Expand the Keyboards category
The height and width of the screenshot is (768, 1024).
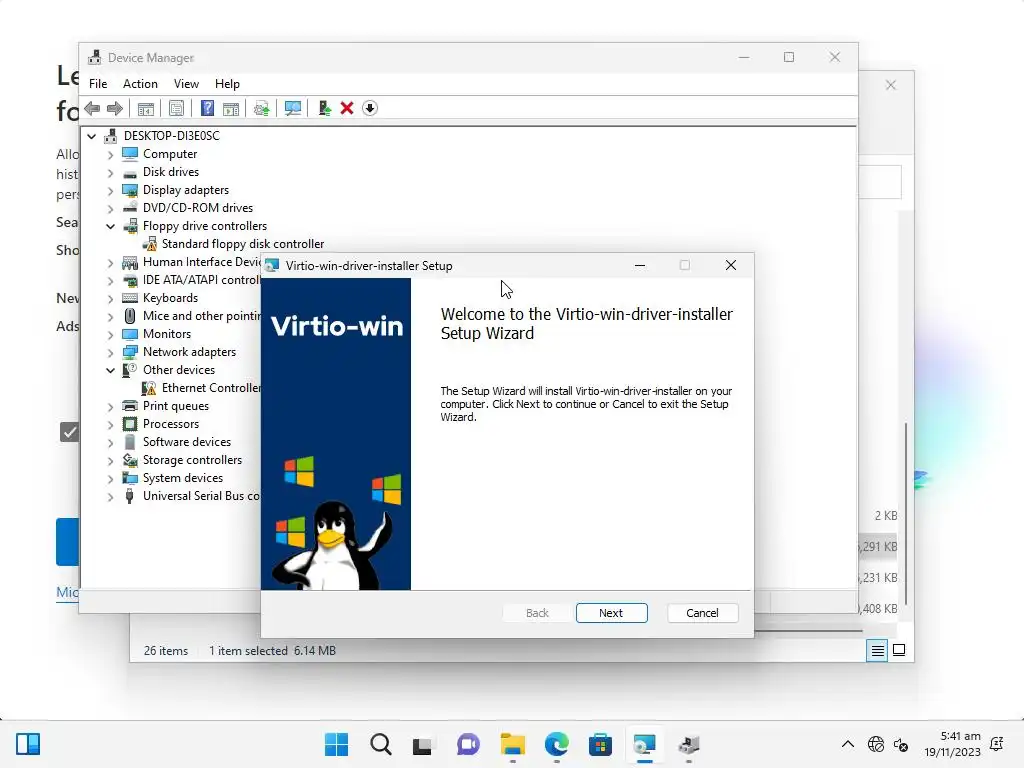(110, 299)
